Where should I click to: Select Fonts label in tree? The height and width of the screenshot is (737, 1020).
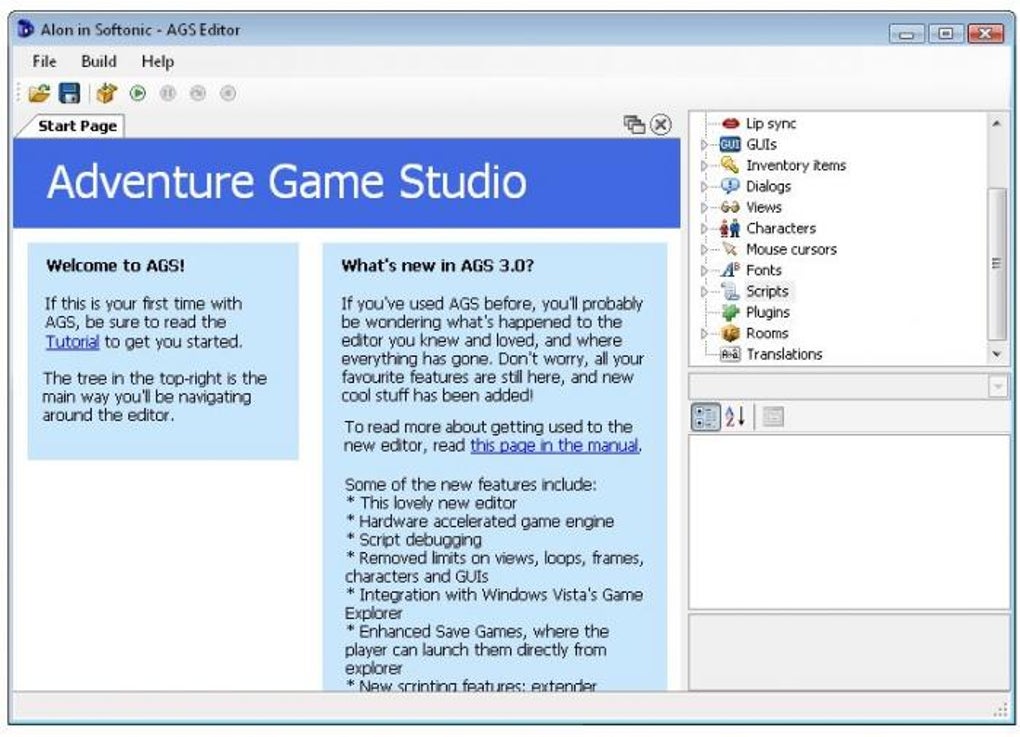click(764, 270)
